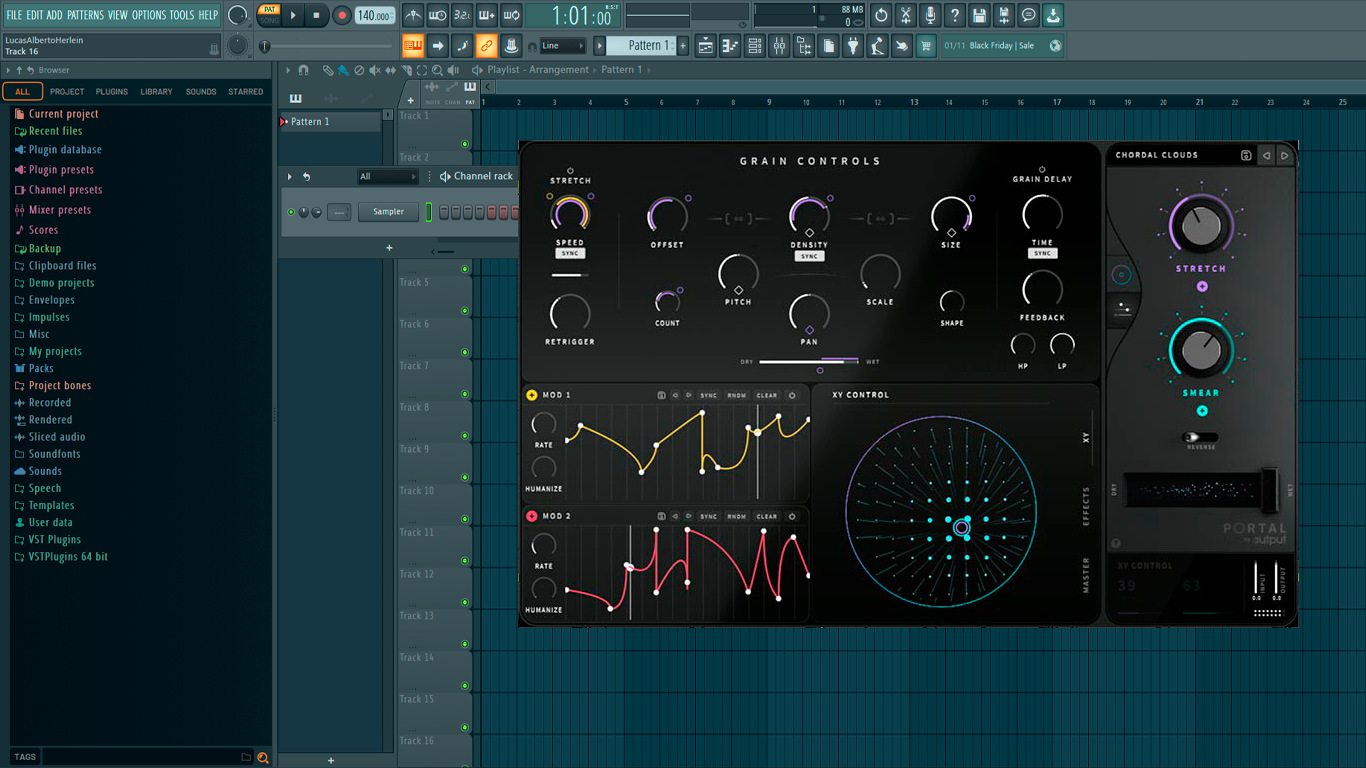Screen dimensions: 1366x768
Task: Click the Record button
Action: (342, 16)
